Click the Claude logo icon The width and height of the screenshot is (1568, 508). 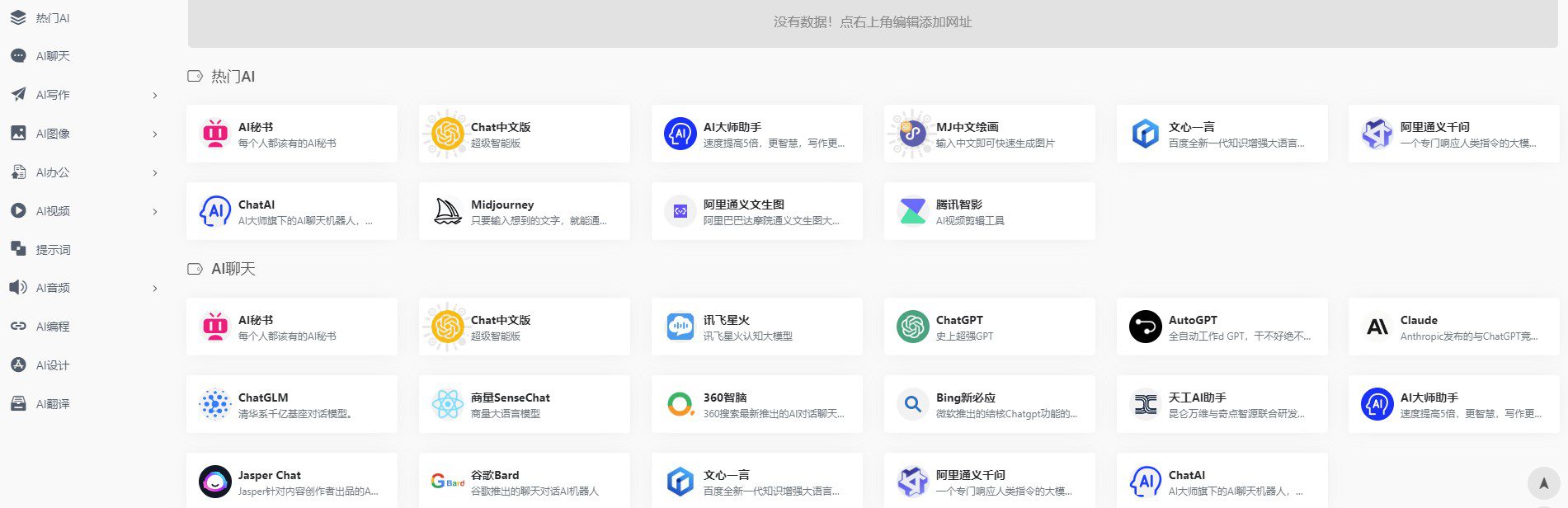pos(1377,327)
